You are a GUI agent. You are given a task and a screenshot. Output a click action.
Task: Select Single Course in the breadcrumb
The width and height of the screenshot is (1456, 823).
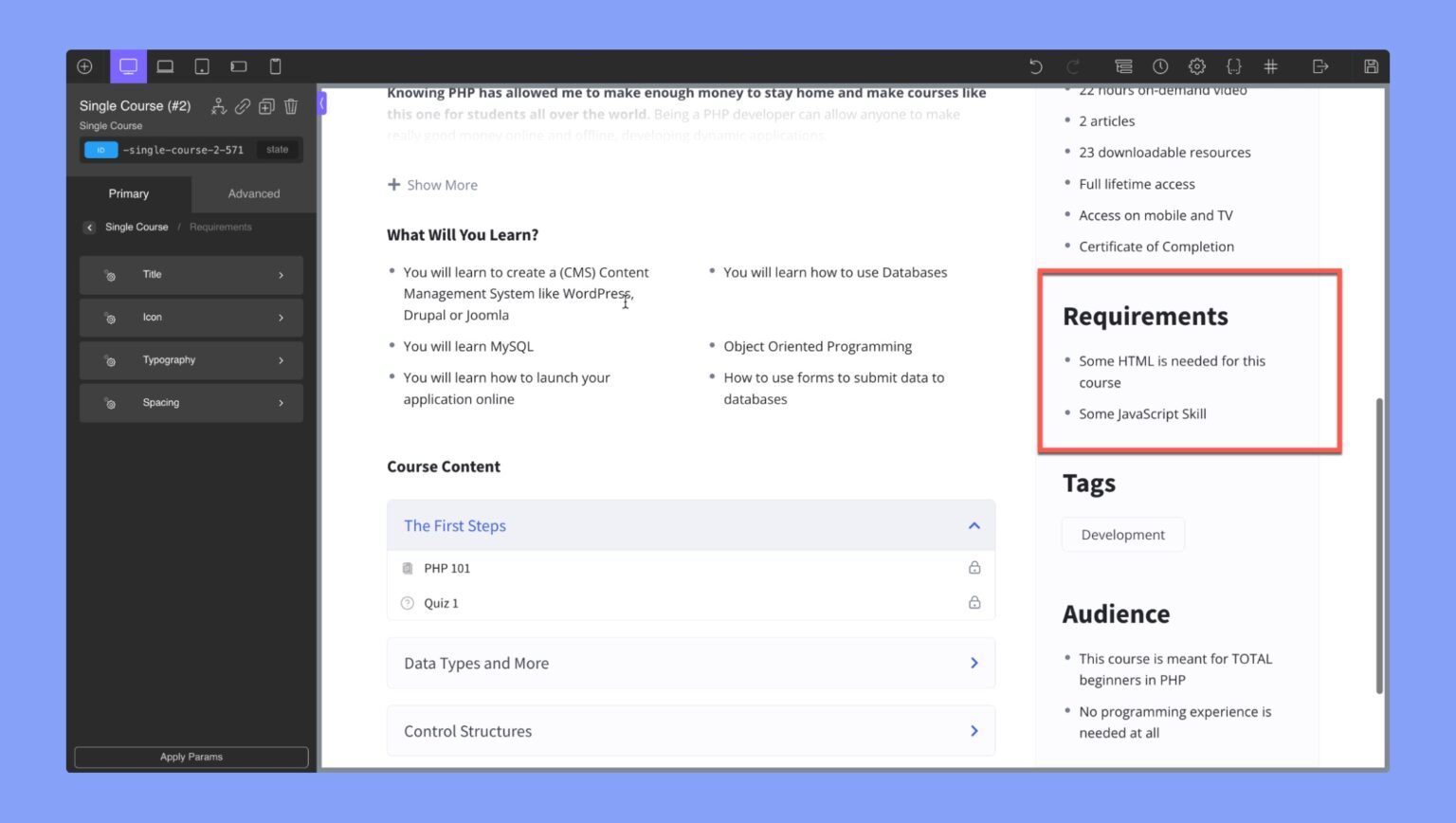click(136, 227)
